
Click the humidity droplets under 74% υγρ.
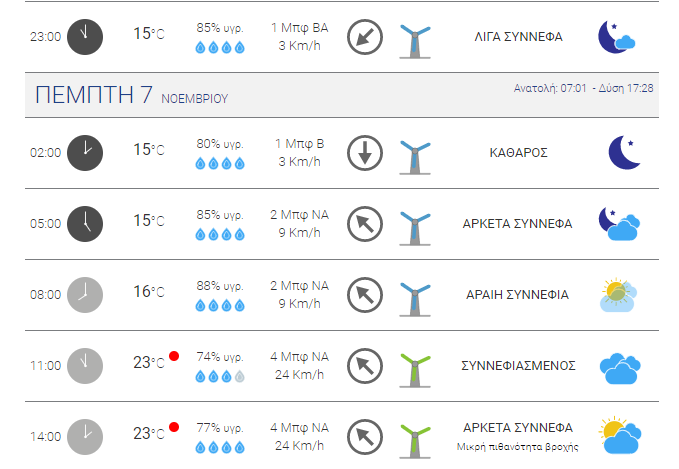click(220, 376)
